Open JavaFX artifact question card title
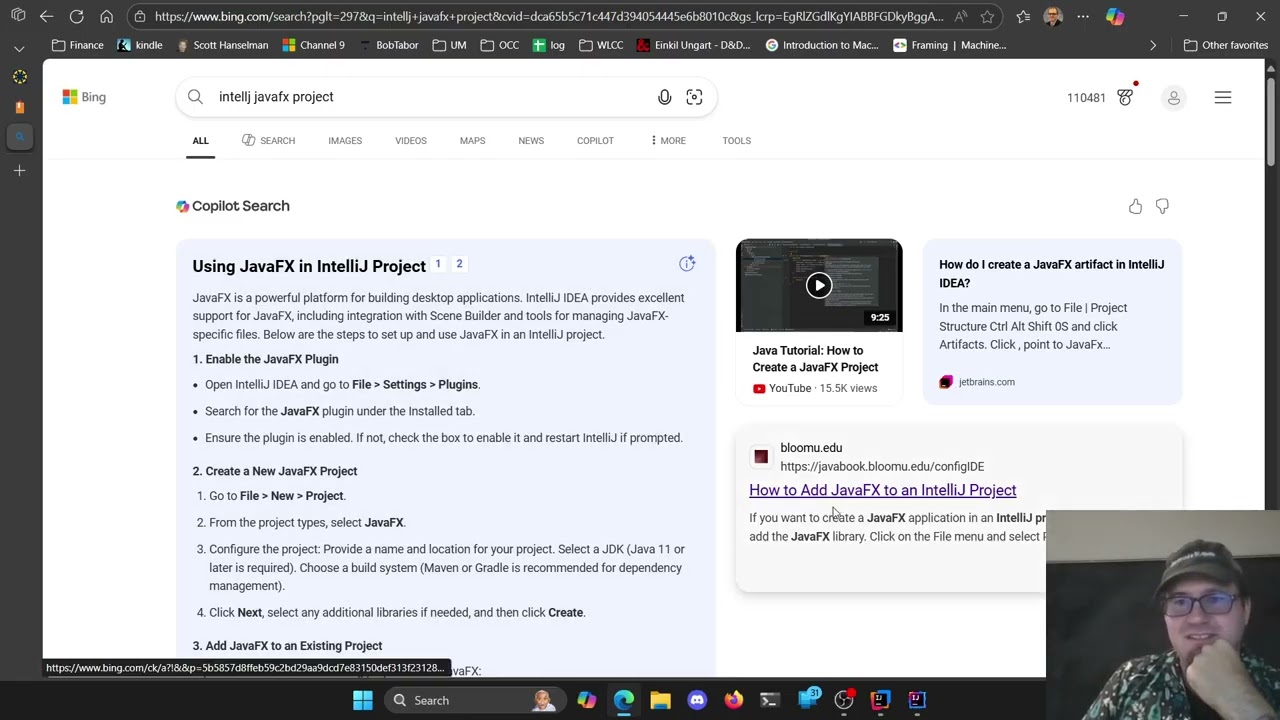1280x720 pixels. click(1052, 274)
